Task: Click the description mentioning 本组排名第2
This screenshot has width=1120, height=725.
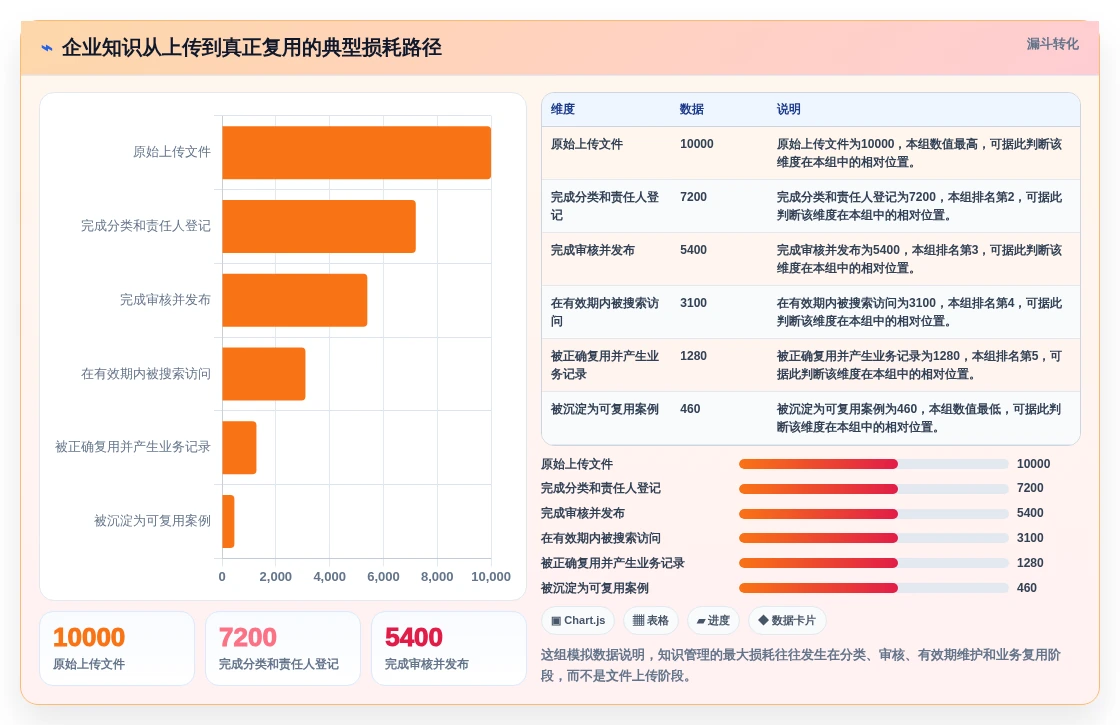Action: click(x=919, y=206)
